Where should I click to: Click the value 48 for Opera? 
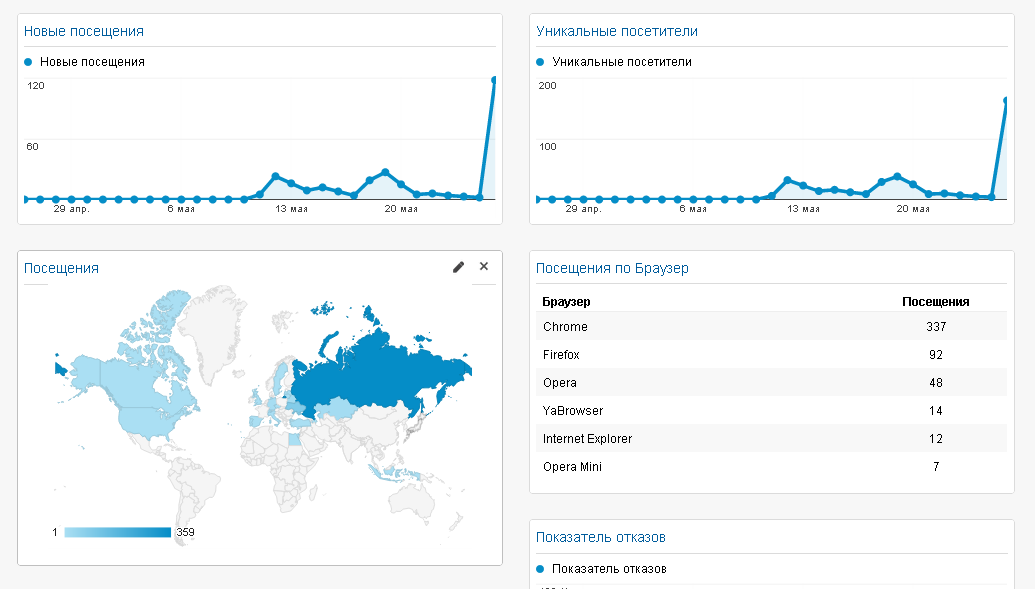936,383
